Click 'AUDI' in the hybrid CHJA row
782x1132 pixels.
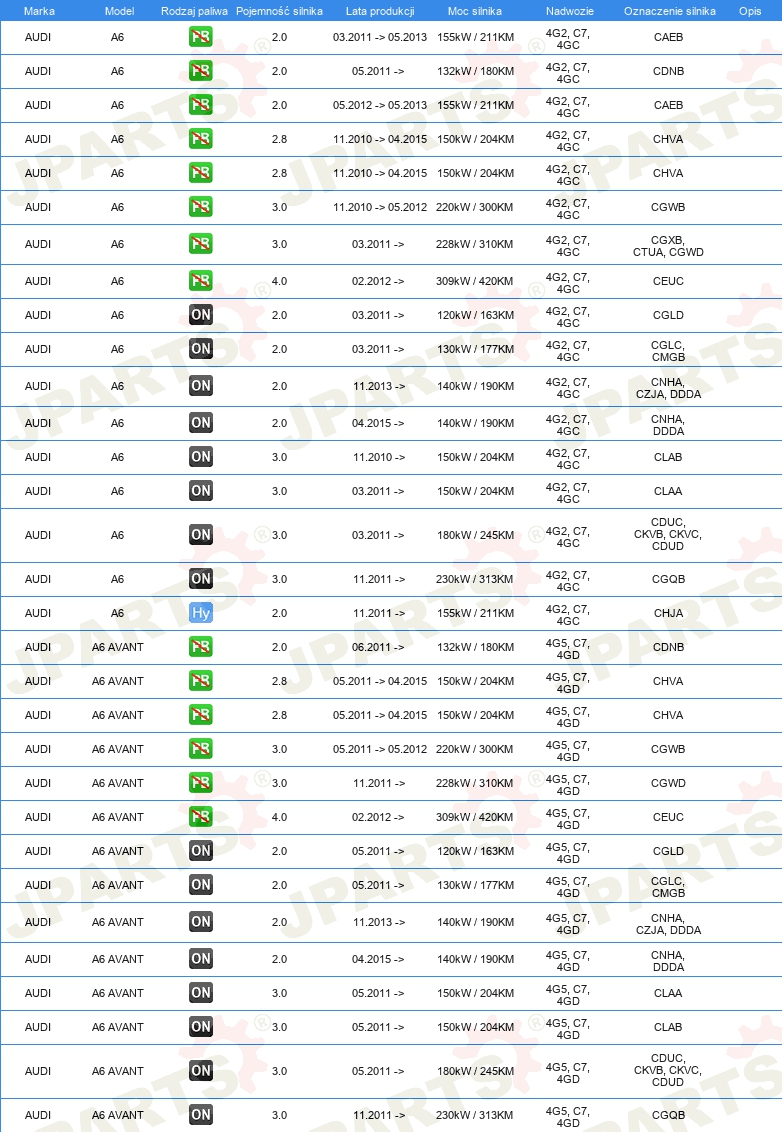38,613
